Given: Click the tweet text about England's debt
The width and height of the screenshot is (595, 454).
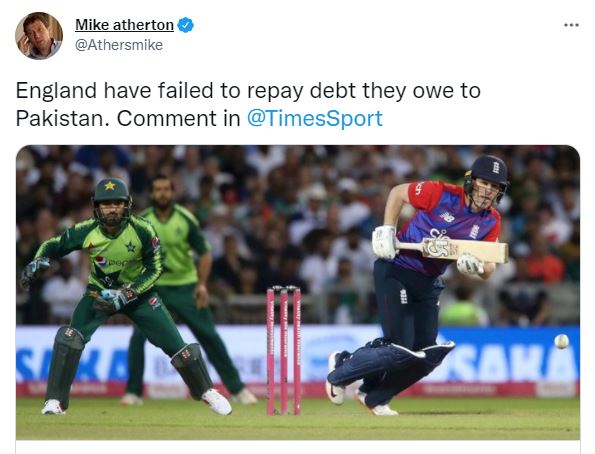Looking at the screenshot, I should [248, 104].
